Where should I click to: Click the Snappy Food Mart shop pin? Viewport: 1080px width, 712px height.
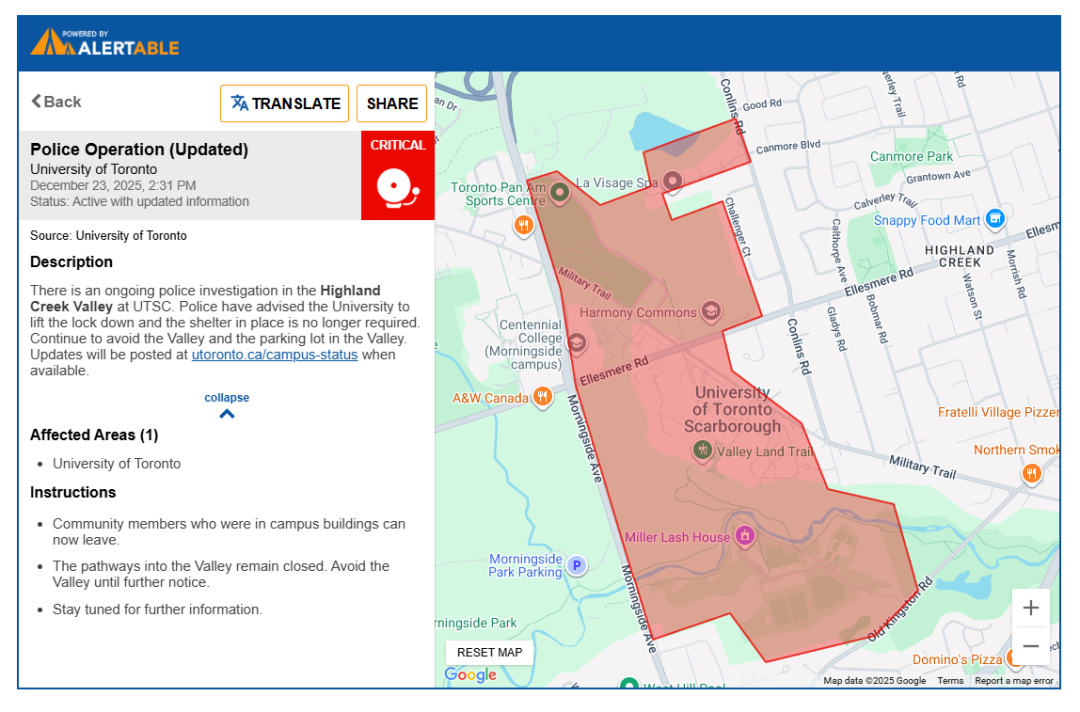click(x=994, y=219)
